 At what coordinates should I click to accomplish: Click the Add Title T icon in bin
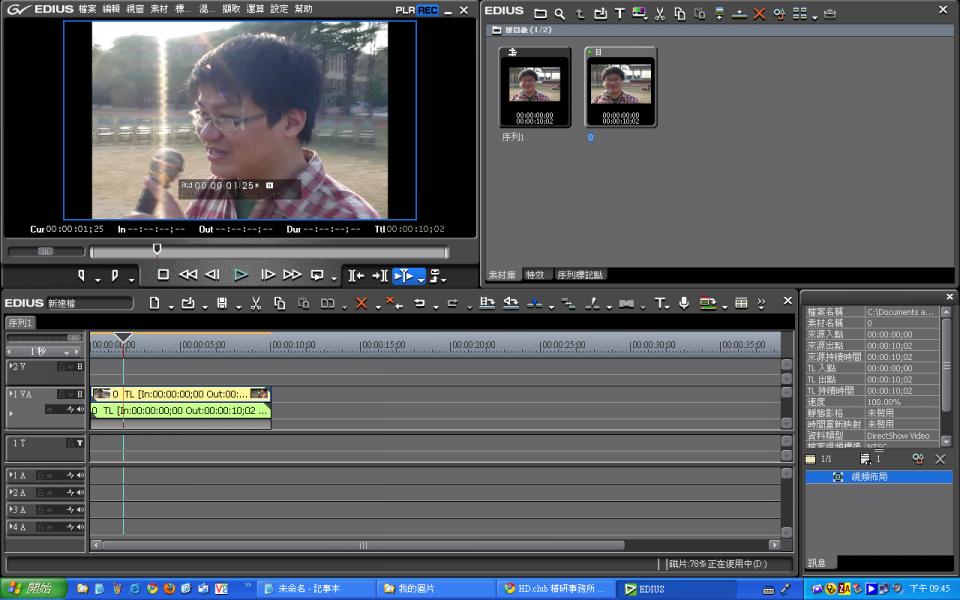(x=620, y=14)
